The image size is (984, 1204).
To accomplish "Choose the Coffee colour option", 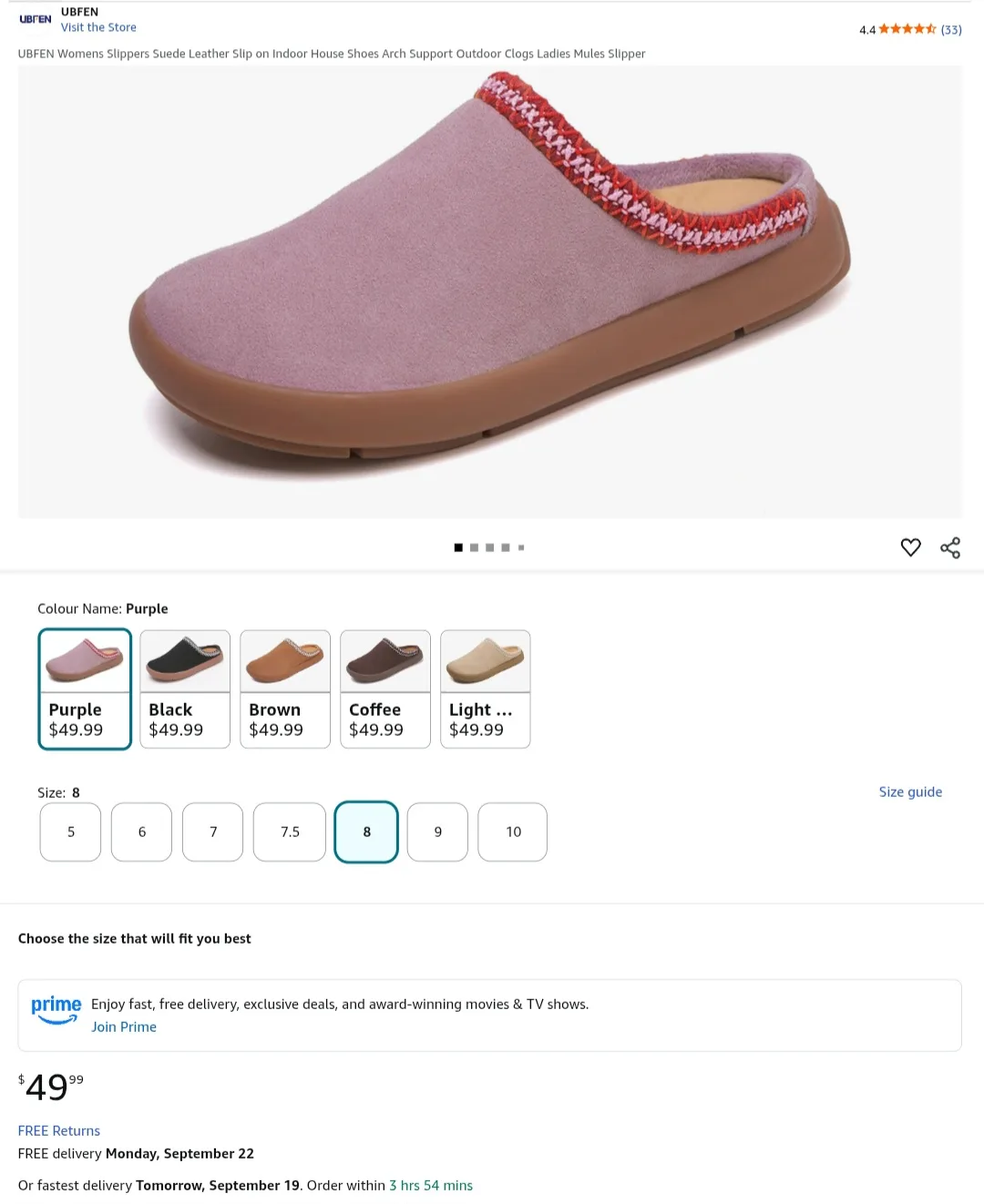I will [384, 689].
